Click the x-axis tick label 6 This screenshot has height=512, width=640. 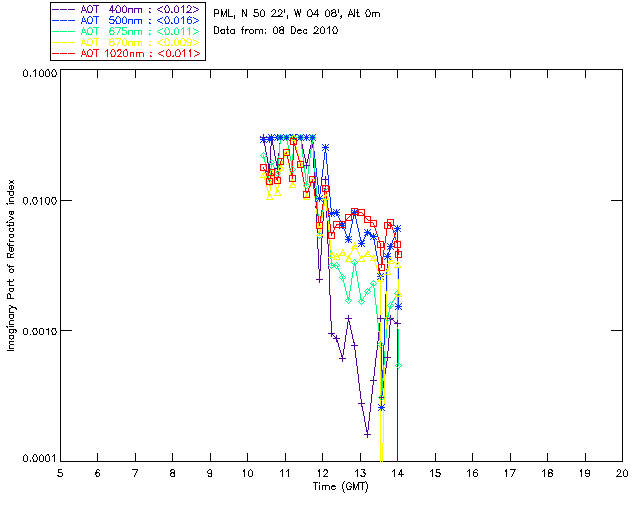[98, 474]
